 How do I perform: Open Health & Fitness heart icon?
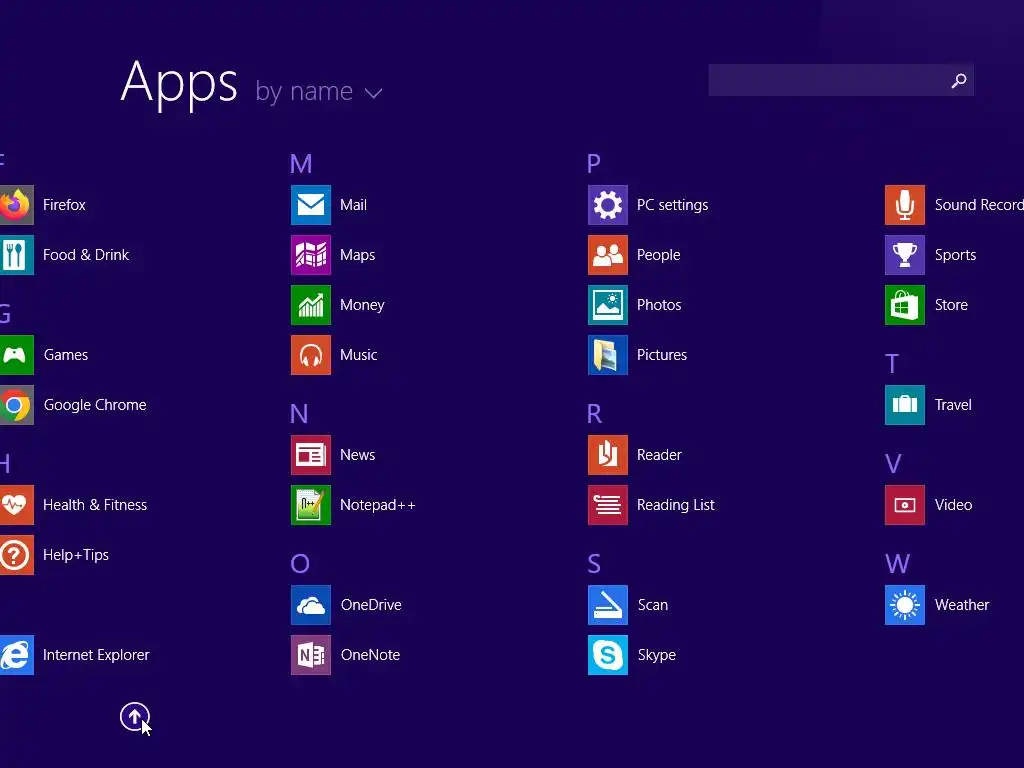(16, 505)
